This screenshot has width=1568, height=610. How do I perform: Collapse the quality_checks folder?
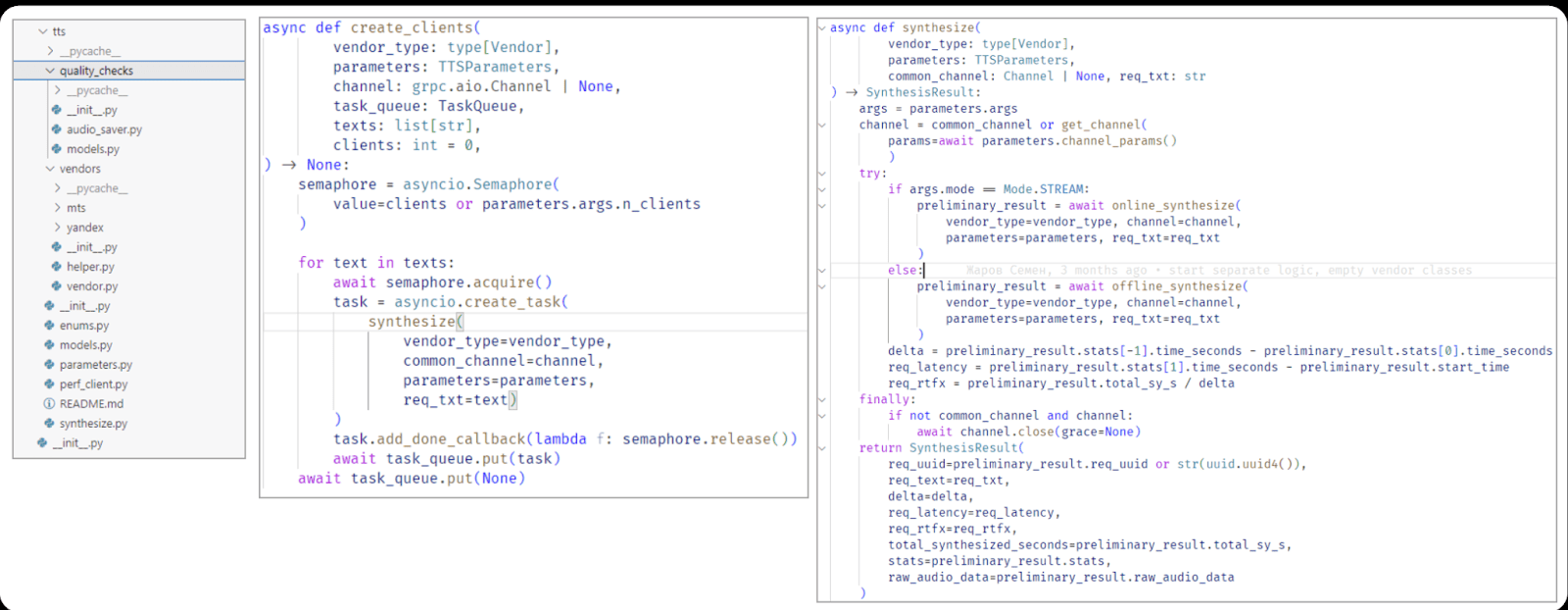point(50,71)
